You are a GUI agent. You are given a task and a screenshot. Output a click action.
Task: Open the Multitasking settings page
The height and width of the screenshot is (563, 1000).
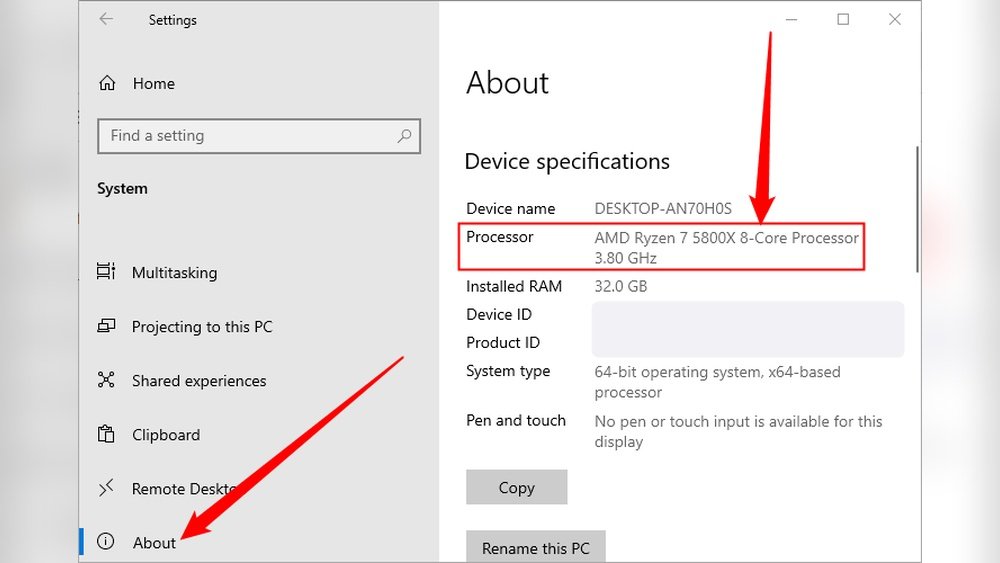click(174, 273)
